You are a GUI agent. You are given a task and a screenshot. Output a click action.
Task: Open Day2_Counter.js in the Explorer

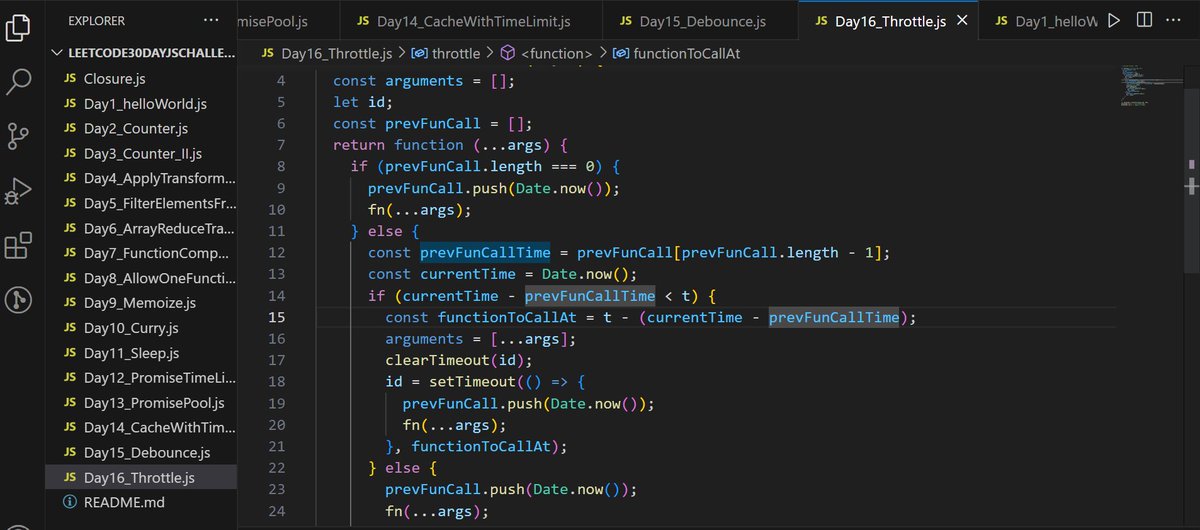coord(141,129)
